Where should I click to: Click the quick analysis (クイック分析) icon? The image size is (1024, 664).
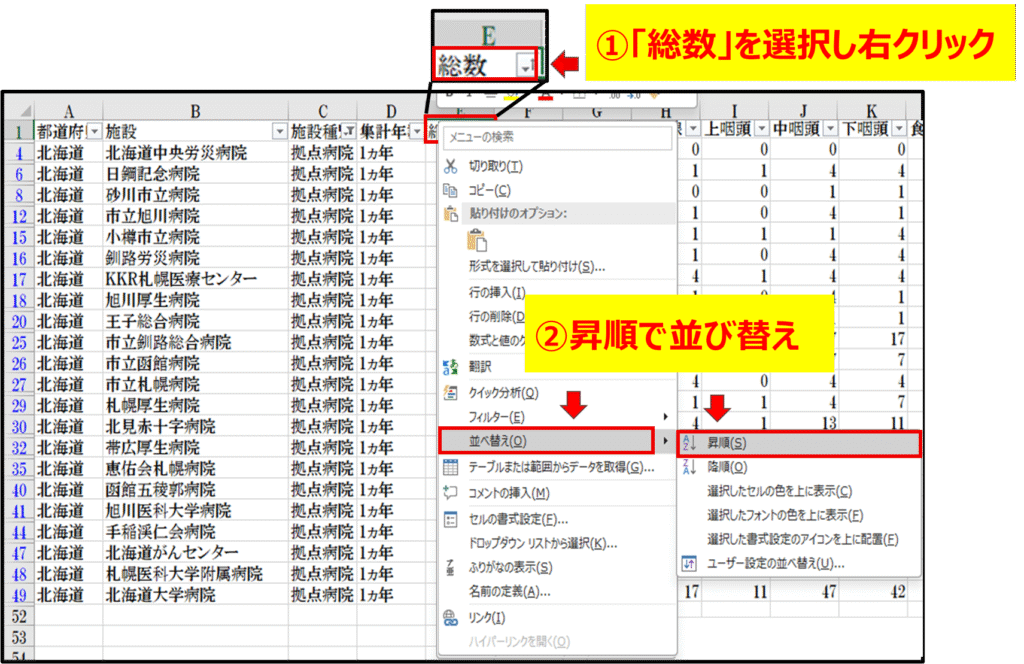451,393
